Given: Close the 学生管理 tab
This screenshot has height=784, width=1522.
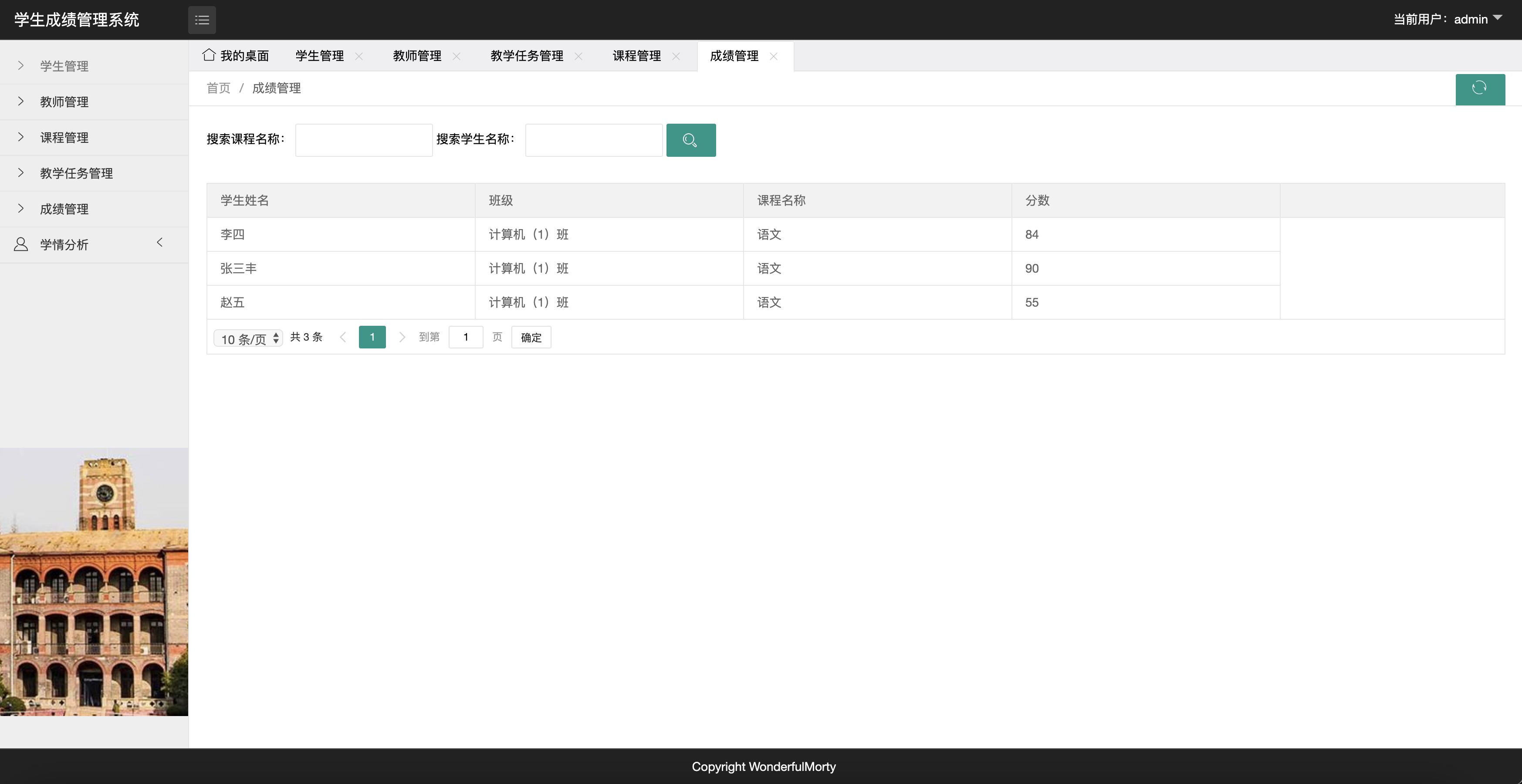Looking at the screenshot, I should pyautogui.click(x=359, y=56).
